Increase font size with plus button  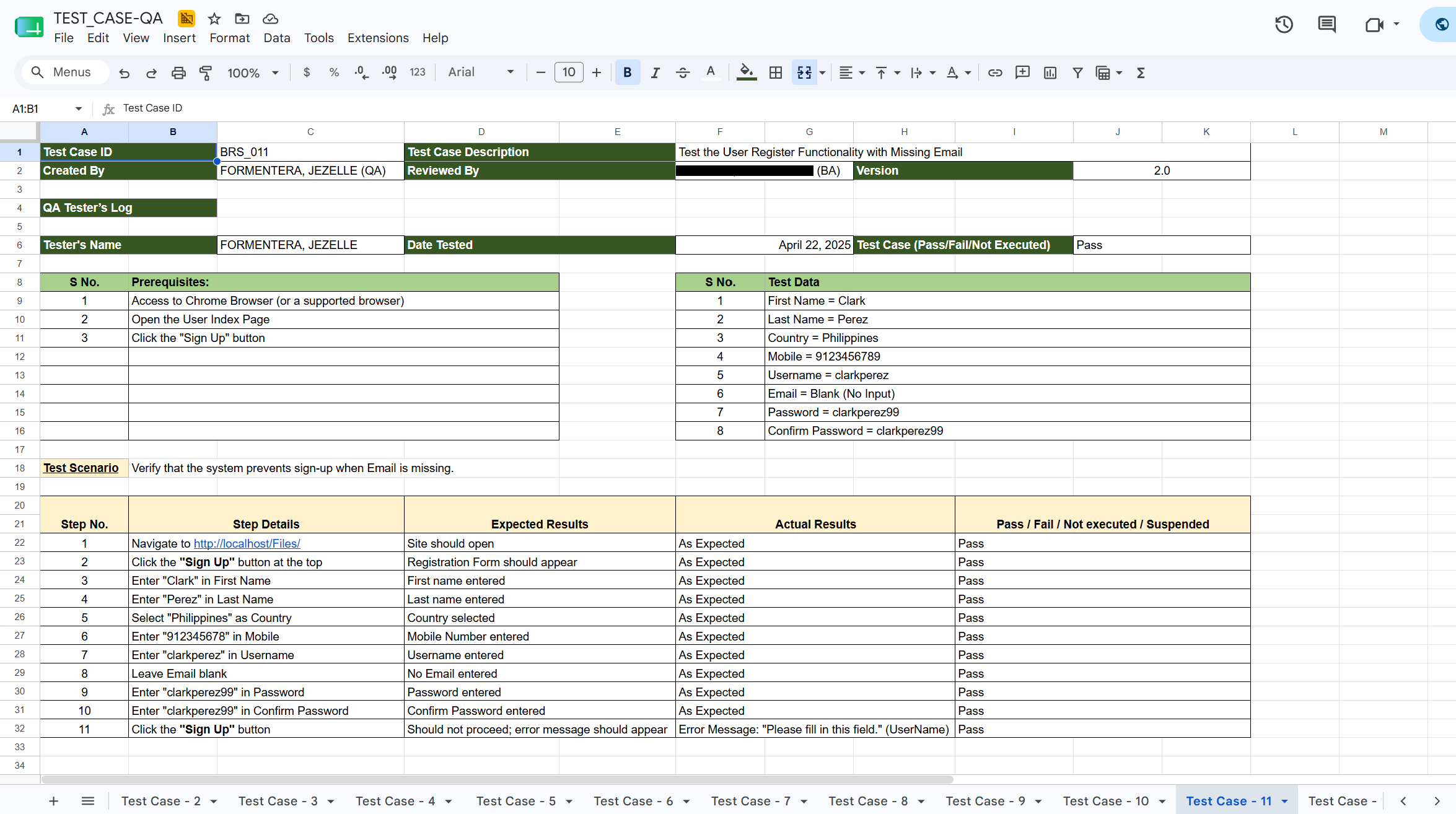597,72
